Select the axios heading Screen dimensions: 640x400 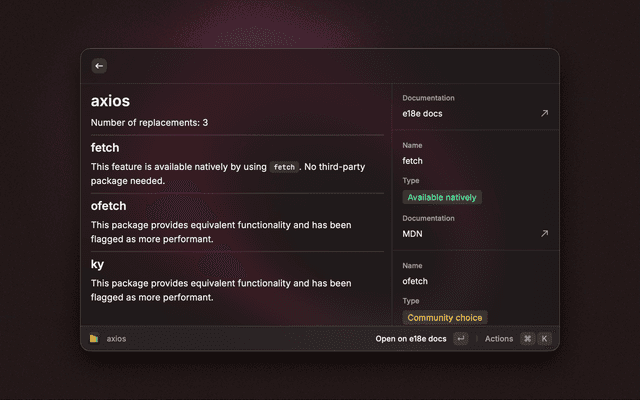click(110, 101)
